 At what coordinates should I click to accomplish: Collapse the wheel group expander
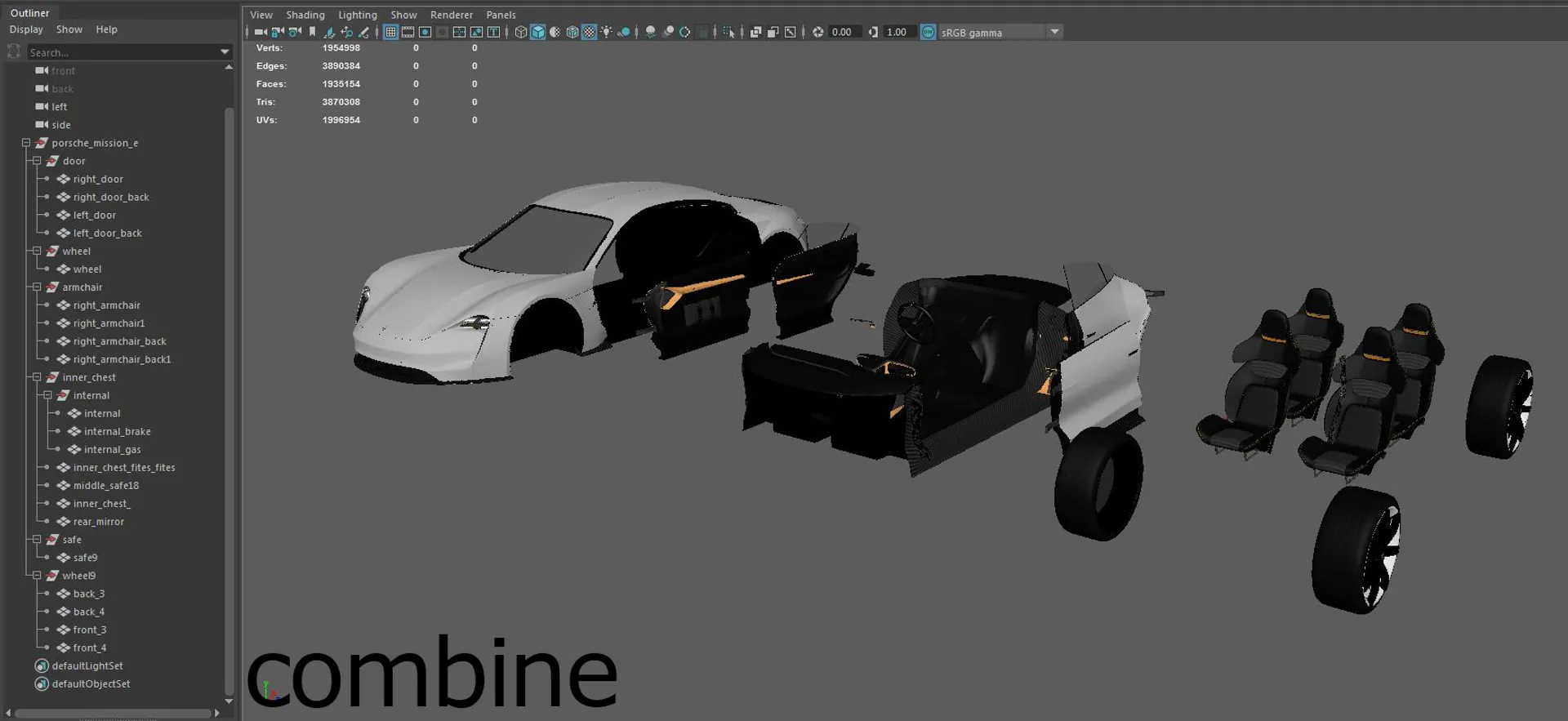37,251
